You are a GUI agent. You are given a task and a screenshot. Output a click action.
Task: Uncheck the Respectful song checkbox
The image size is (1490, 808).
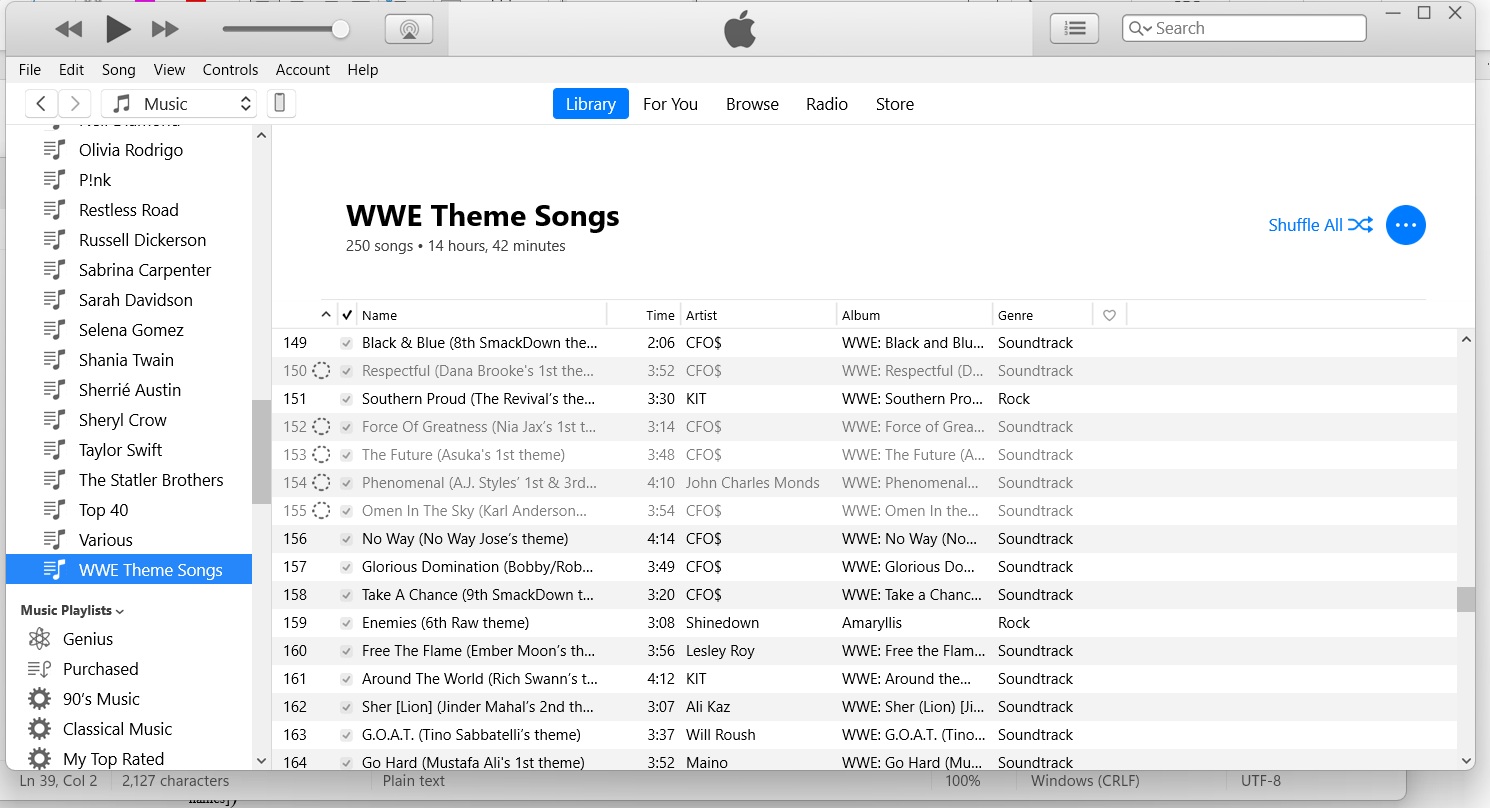coord(346,371)
